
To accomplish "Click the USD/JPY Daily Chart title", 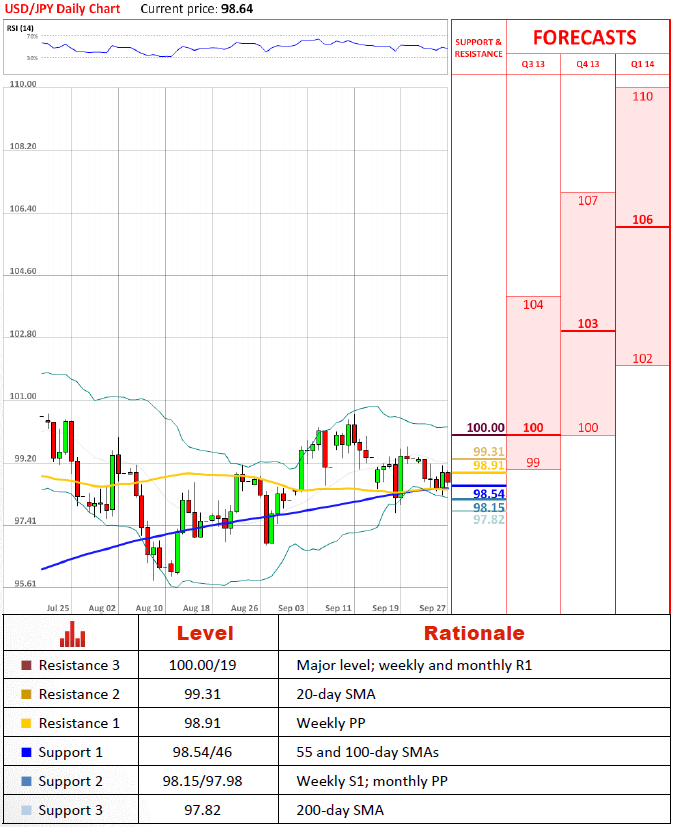I will pyautogui.click(x=63, y=9).
